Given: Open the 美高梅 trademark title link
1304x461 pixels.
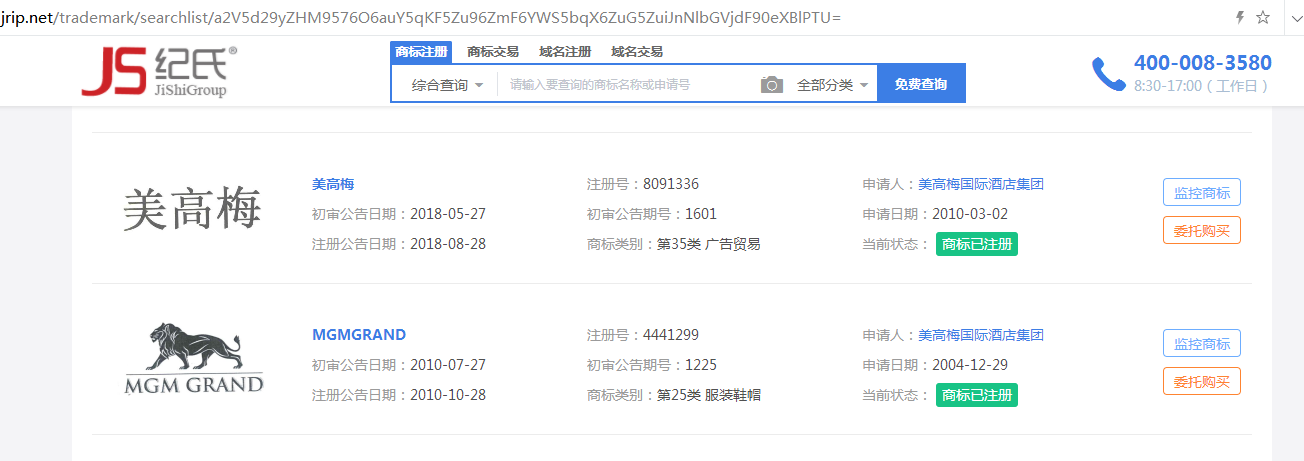Looking at the screenshot, I should 333,184.
